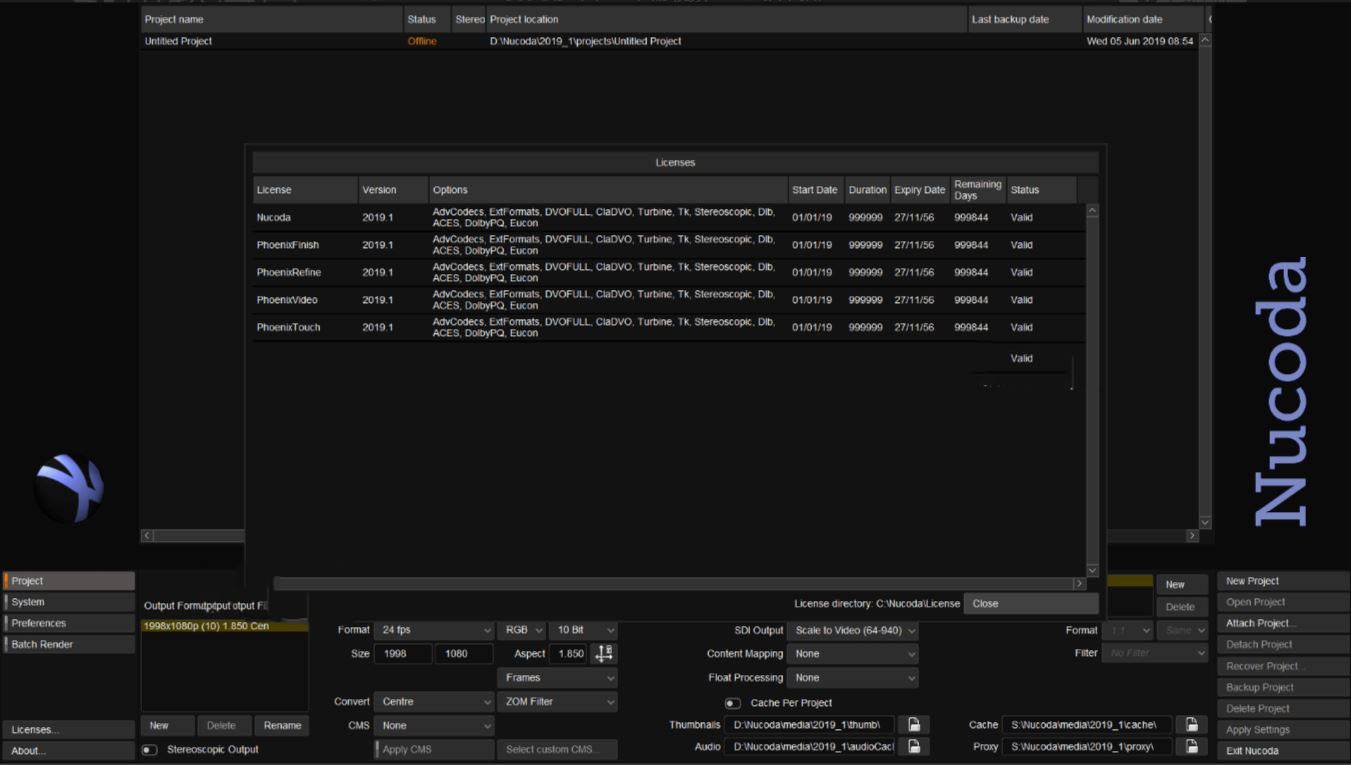
Task: Select the Untitled Project row
Action: pos(669,41)
